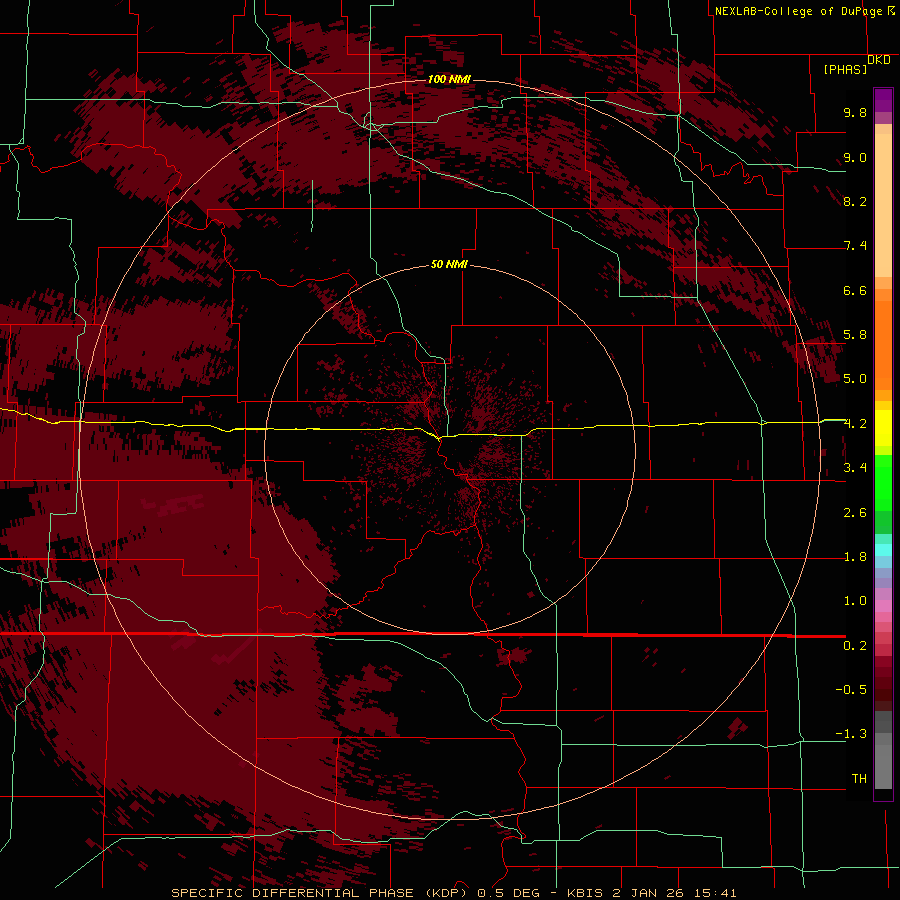Viewport: 900px width, 900px height.
Task: Click the 4.2 scale value
Action: pyautogui.click(x=855, y=424)
